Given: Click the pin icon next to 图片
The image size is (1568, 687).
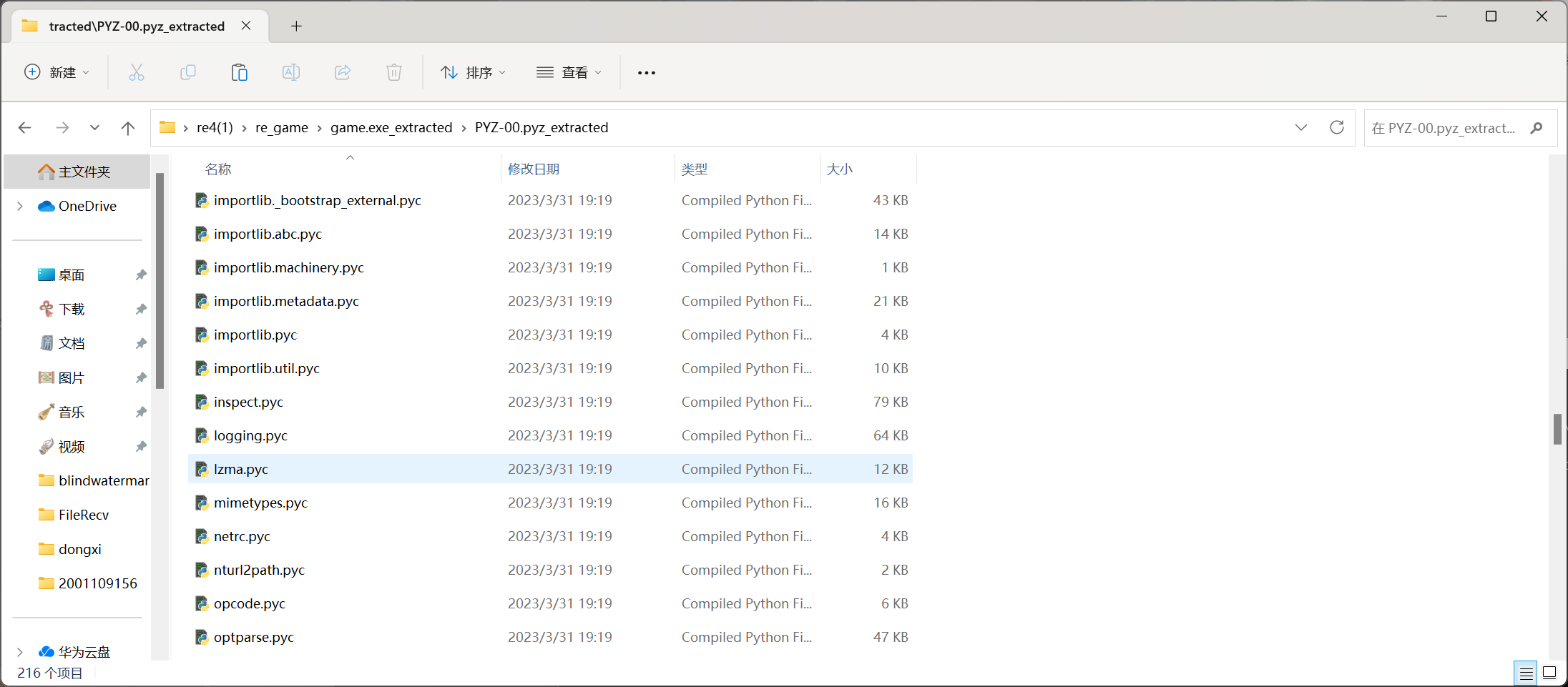Looking at the screenshot, I should (x=141, y=377).
